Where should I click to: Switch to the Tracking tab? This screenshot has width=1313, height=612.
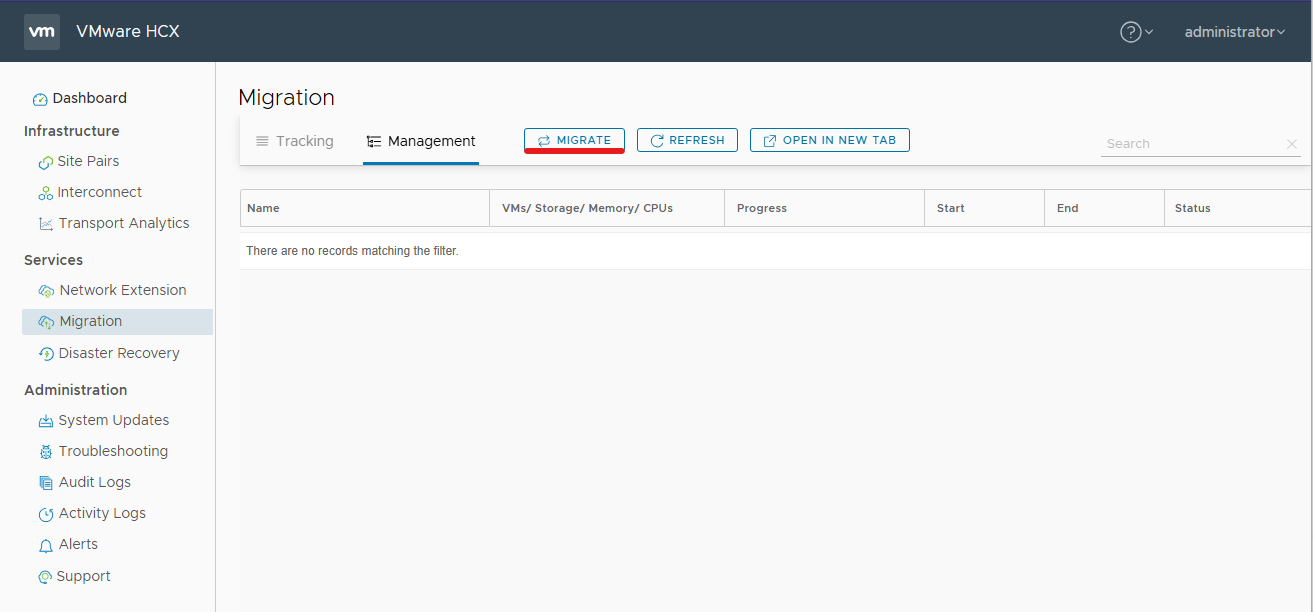click(x=295, y=141)
